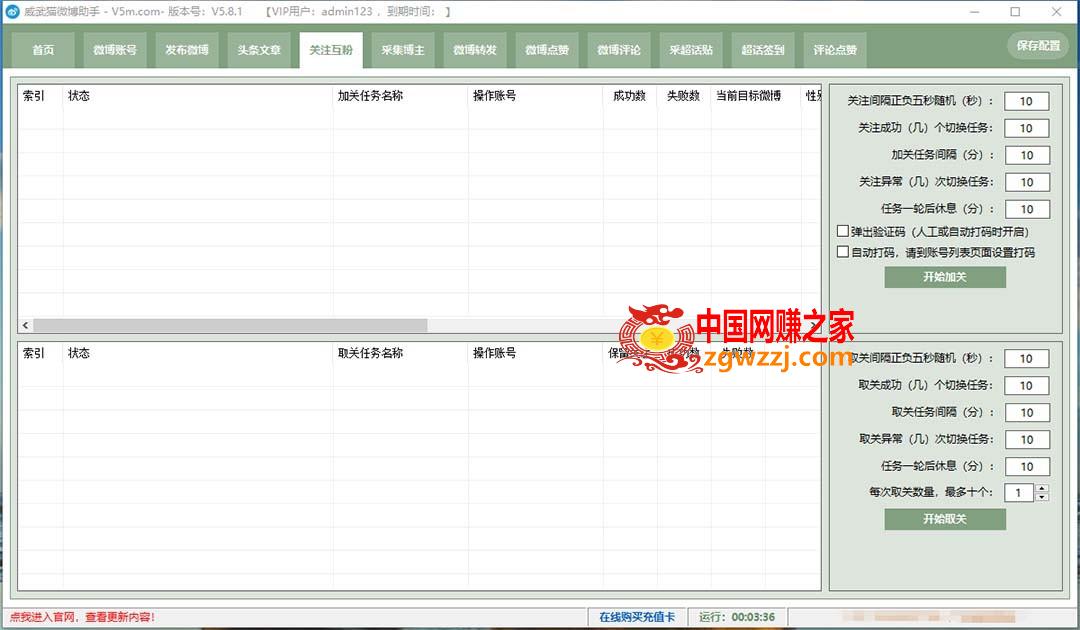
Task: Click 任务一轮后休息 field in the 加关 settings
Action: click(1026, 209)
